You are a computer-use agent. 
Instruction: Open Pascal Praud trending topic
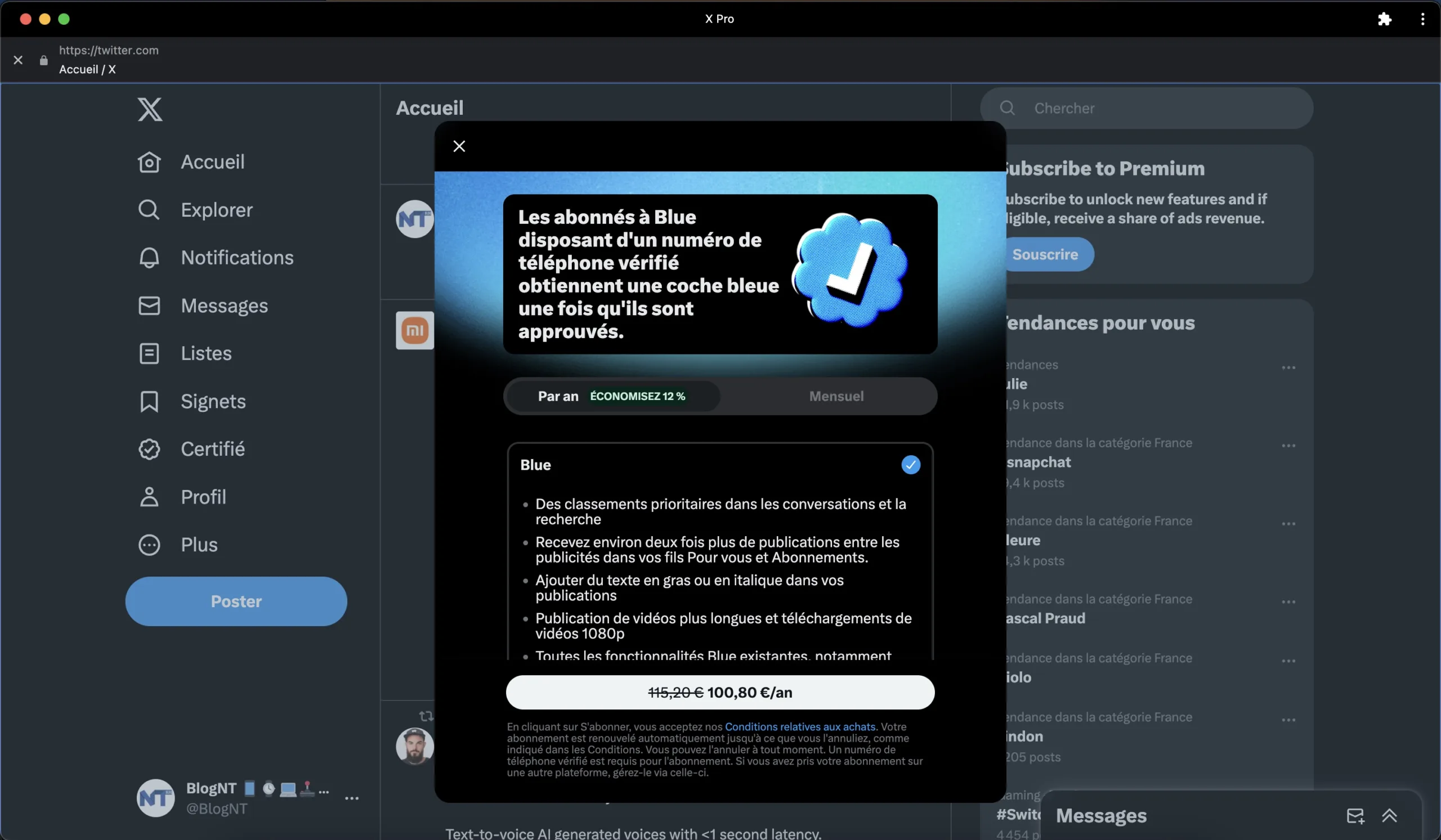pos(1045,618)
